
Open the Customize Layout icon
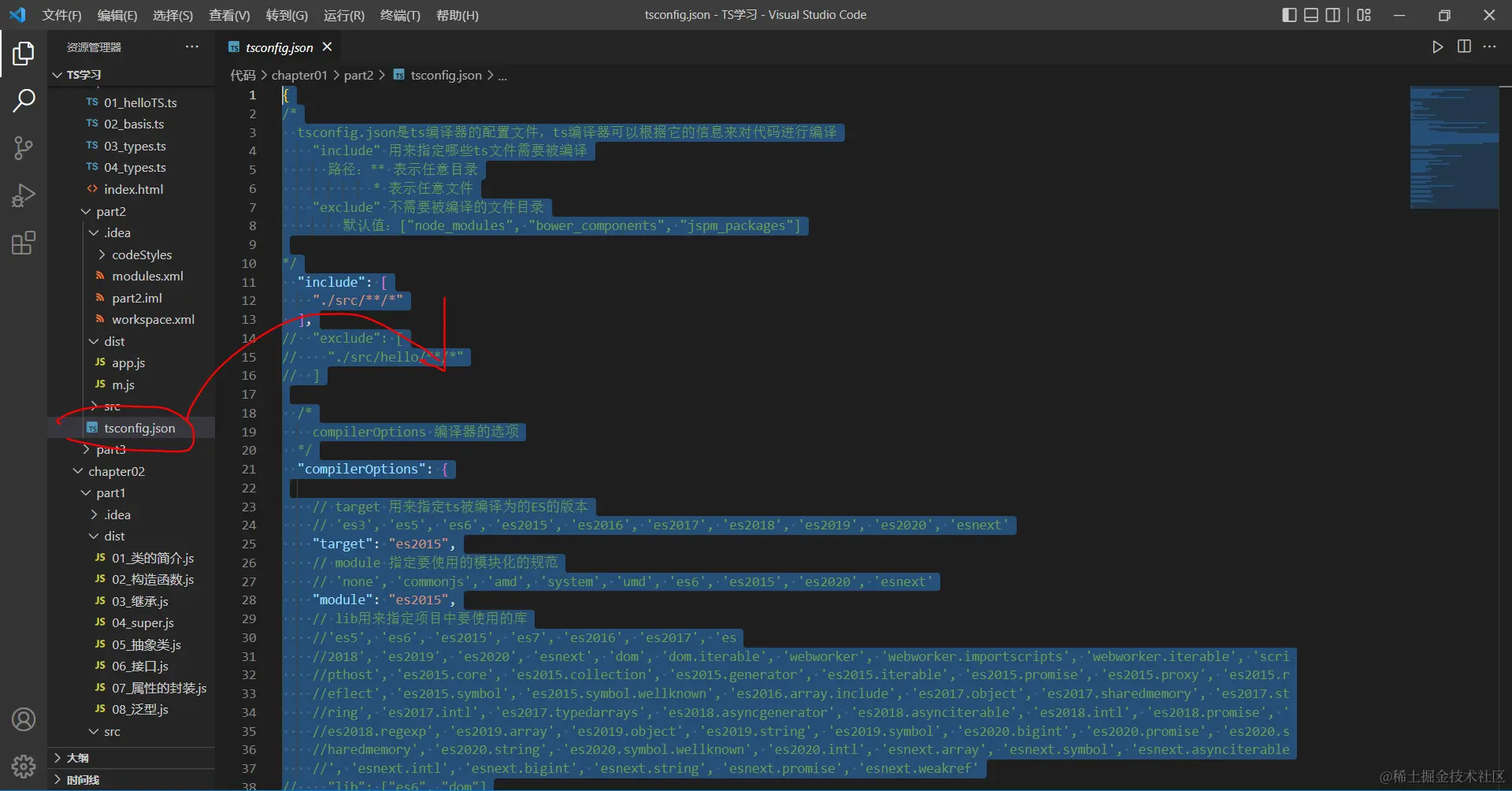coord(1364,15)
